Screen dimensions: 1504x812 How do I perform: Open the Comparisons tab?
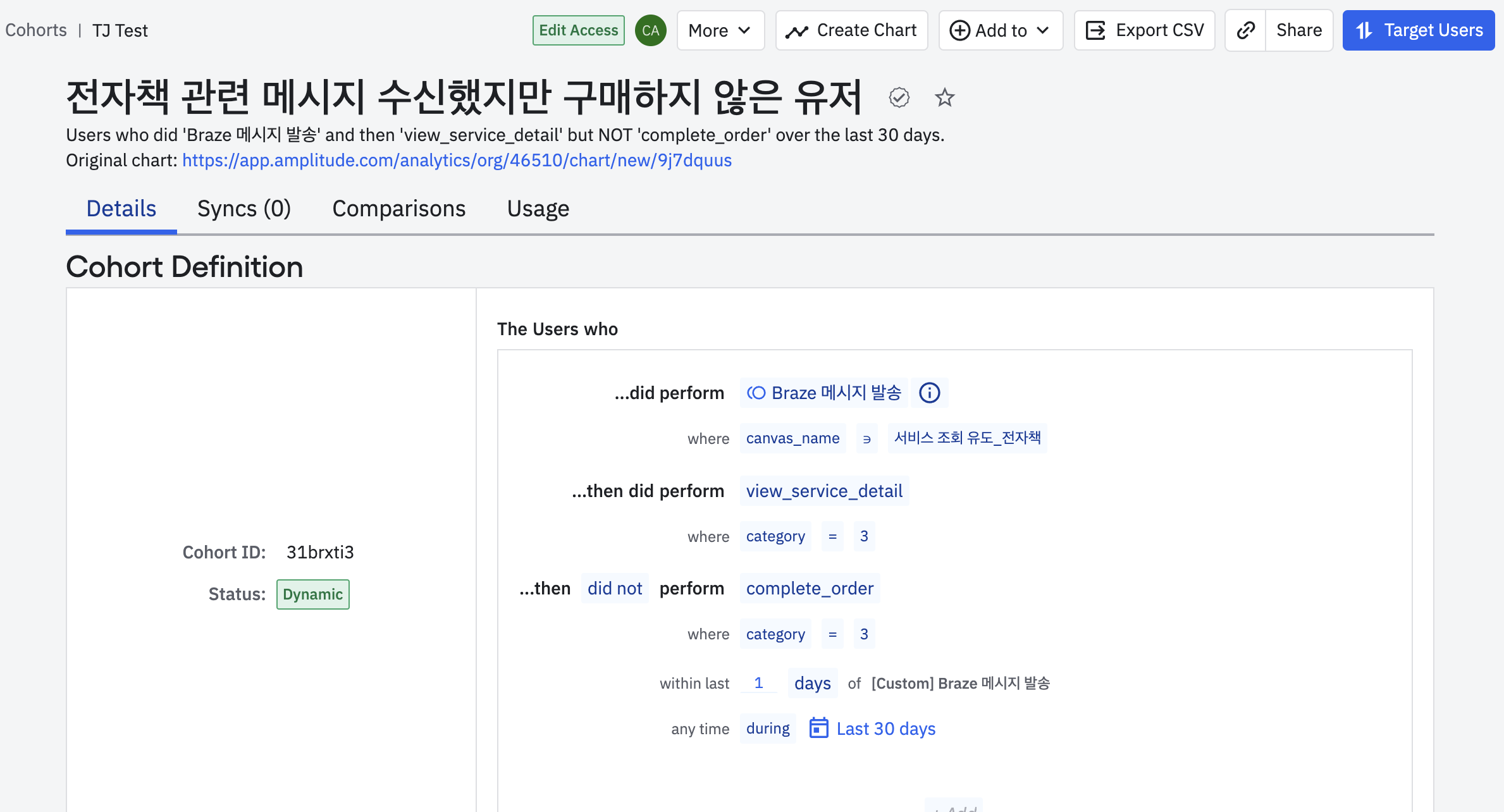[x=399, y=209]
